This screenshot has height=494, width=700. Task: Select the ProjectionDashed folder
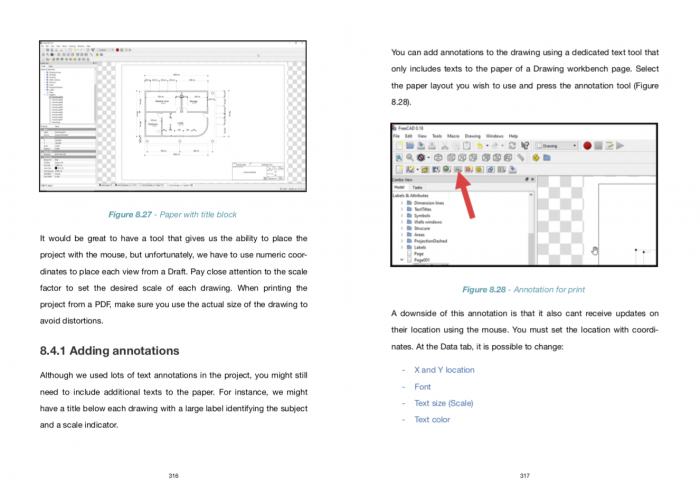[x=430, y=241]
